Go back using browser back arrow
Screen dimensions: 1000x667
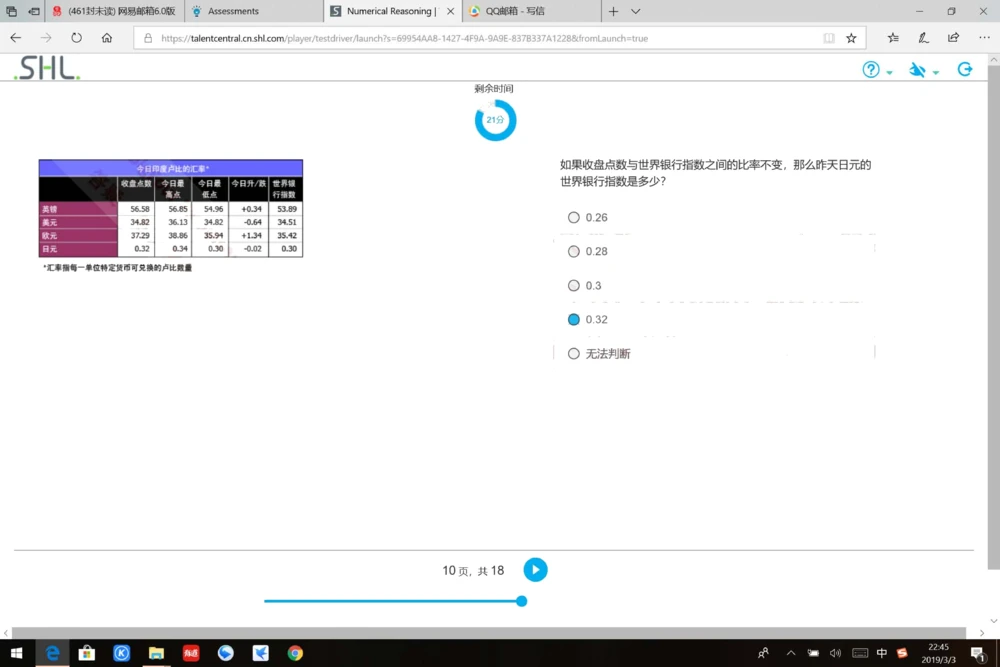click(x=15, y=38)
